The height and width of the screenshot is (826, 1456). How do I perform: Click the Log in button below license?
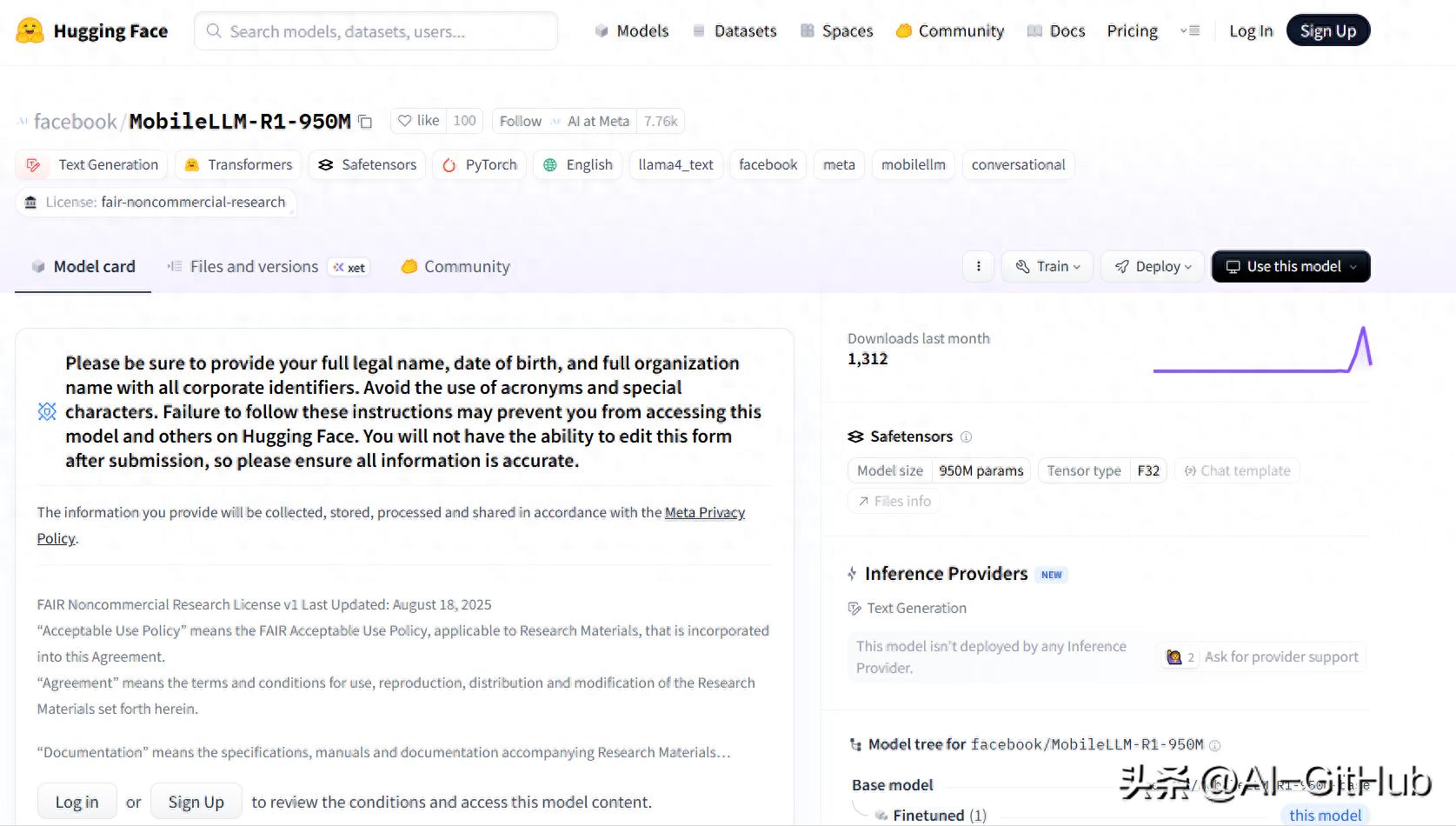(76, 802)
